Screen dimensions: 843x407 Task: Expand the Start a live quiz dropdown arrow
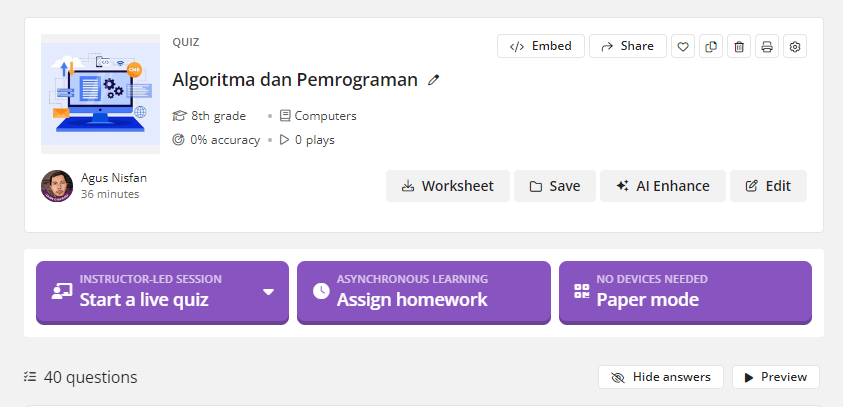[x=268, y=292]
